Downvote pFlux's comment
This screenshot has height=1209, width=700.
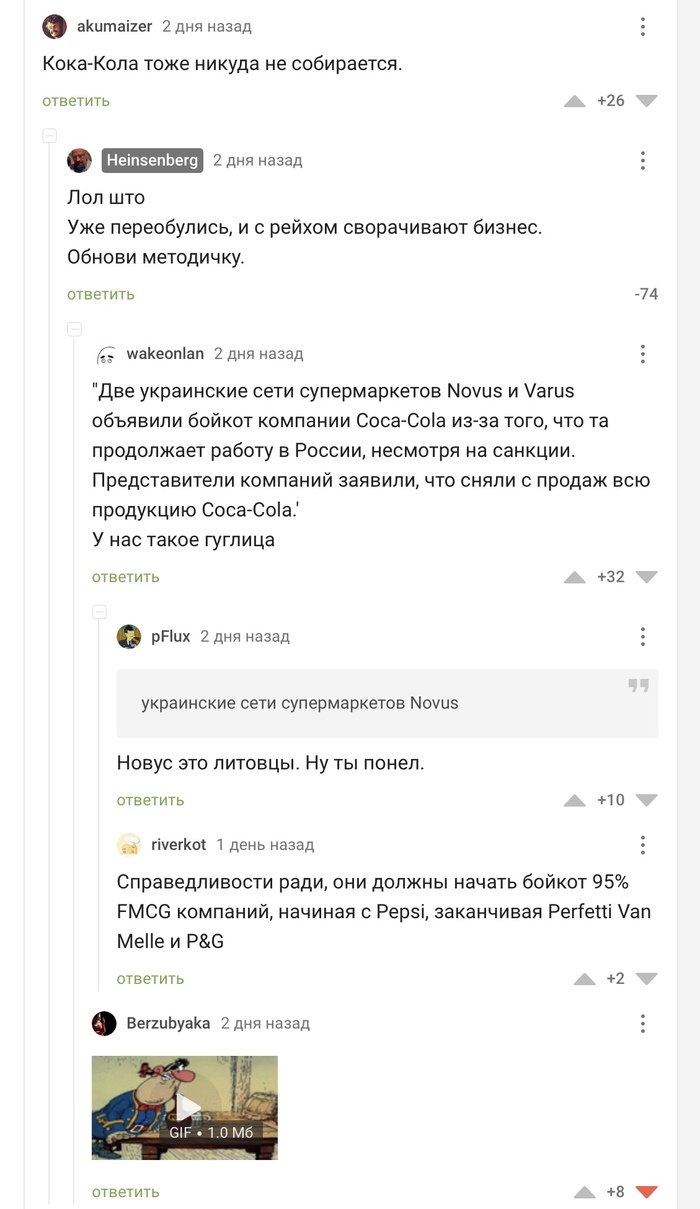(x=646, y=800)
